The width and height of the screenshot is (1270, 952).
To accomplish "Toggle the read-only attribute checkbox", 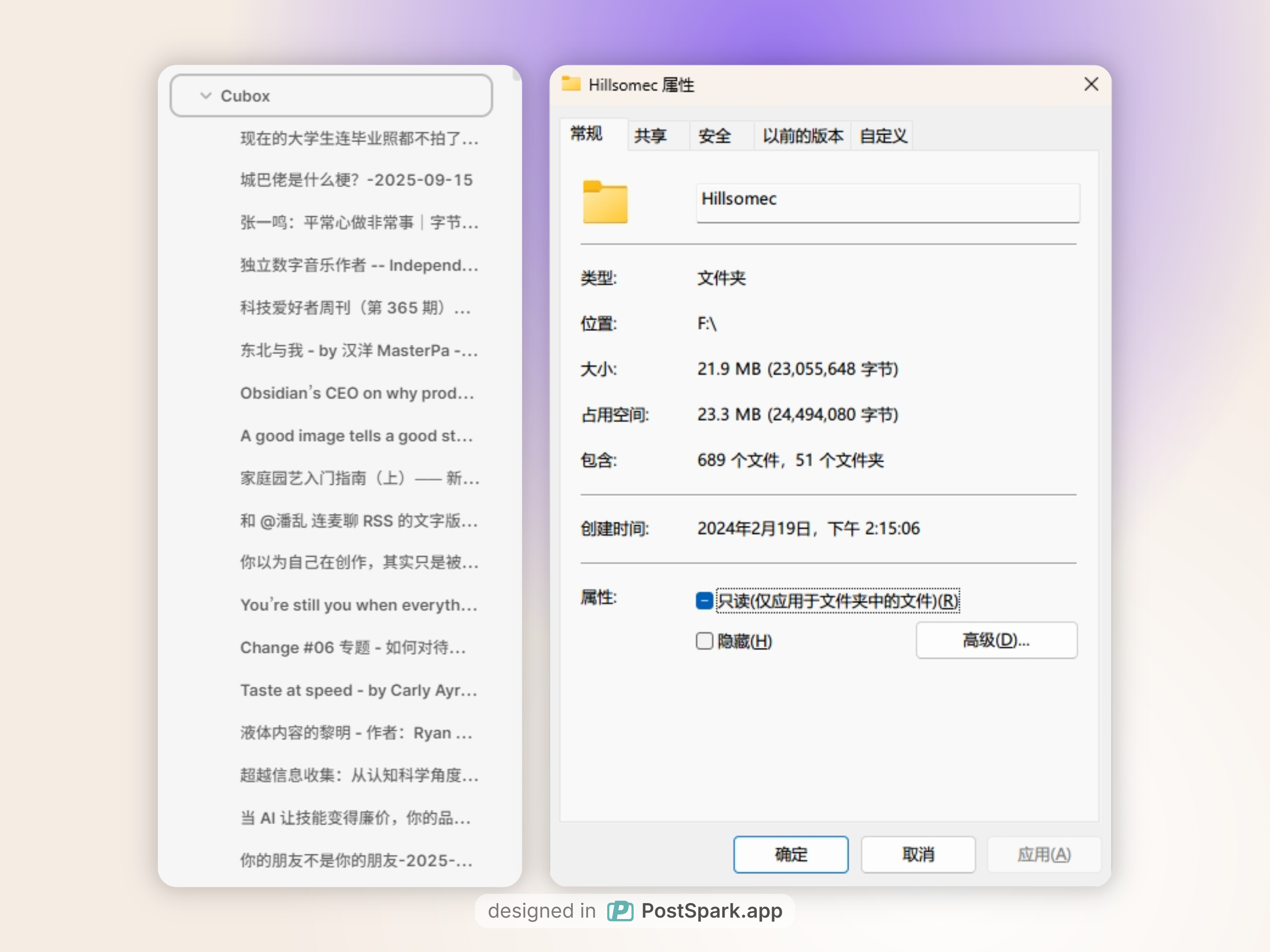I will (704, 601).
